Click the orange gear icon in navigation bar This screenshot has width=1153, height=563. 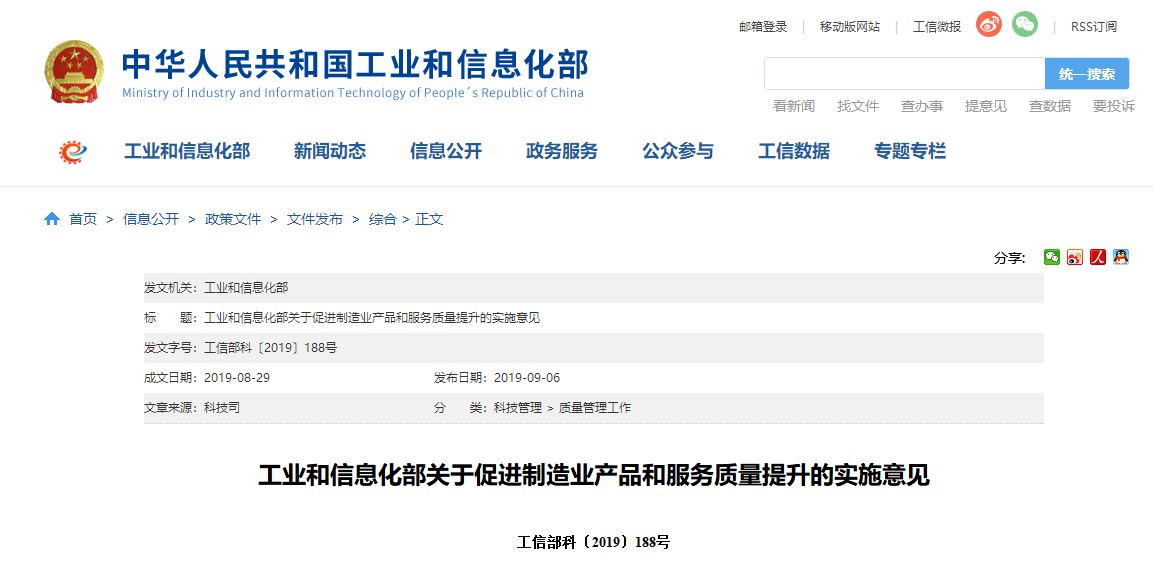(73, 151)
